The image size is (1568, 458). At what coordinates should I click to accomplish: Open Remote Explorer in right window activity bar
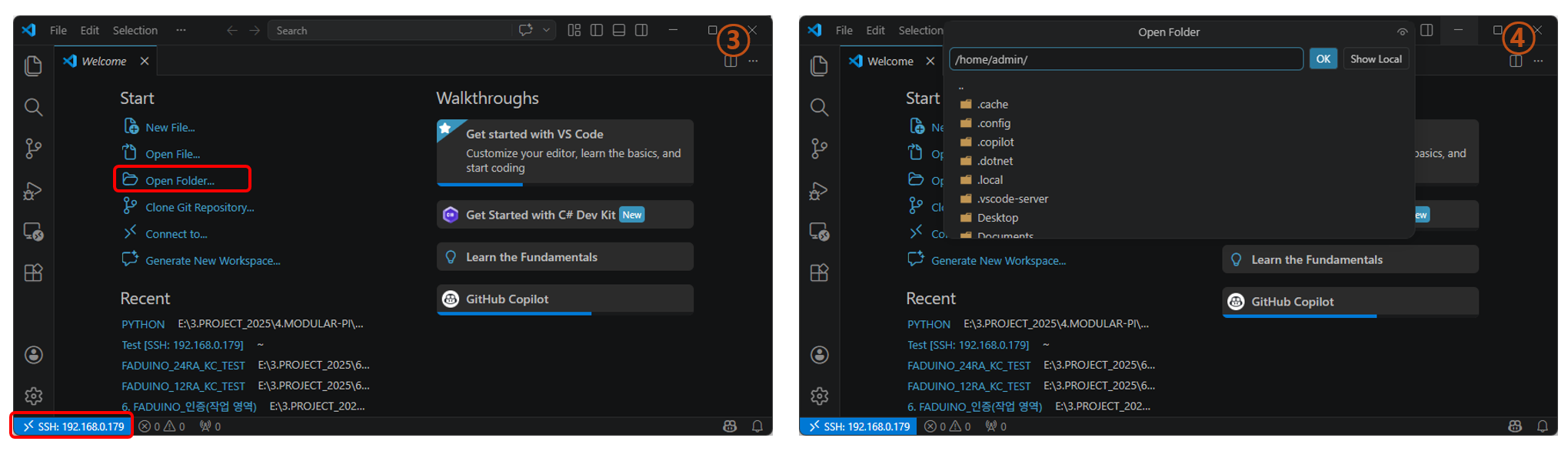(819, 232)
